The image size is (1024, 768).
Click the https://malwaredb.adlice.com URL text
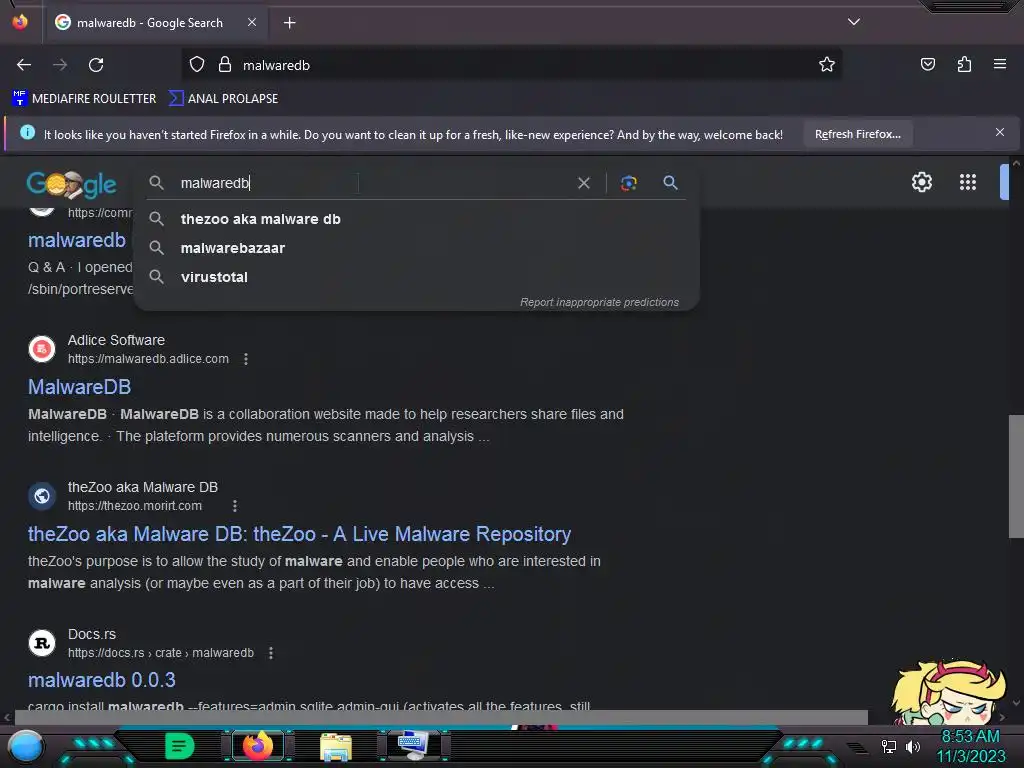coord(148,359)
